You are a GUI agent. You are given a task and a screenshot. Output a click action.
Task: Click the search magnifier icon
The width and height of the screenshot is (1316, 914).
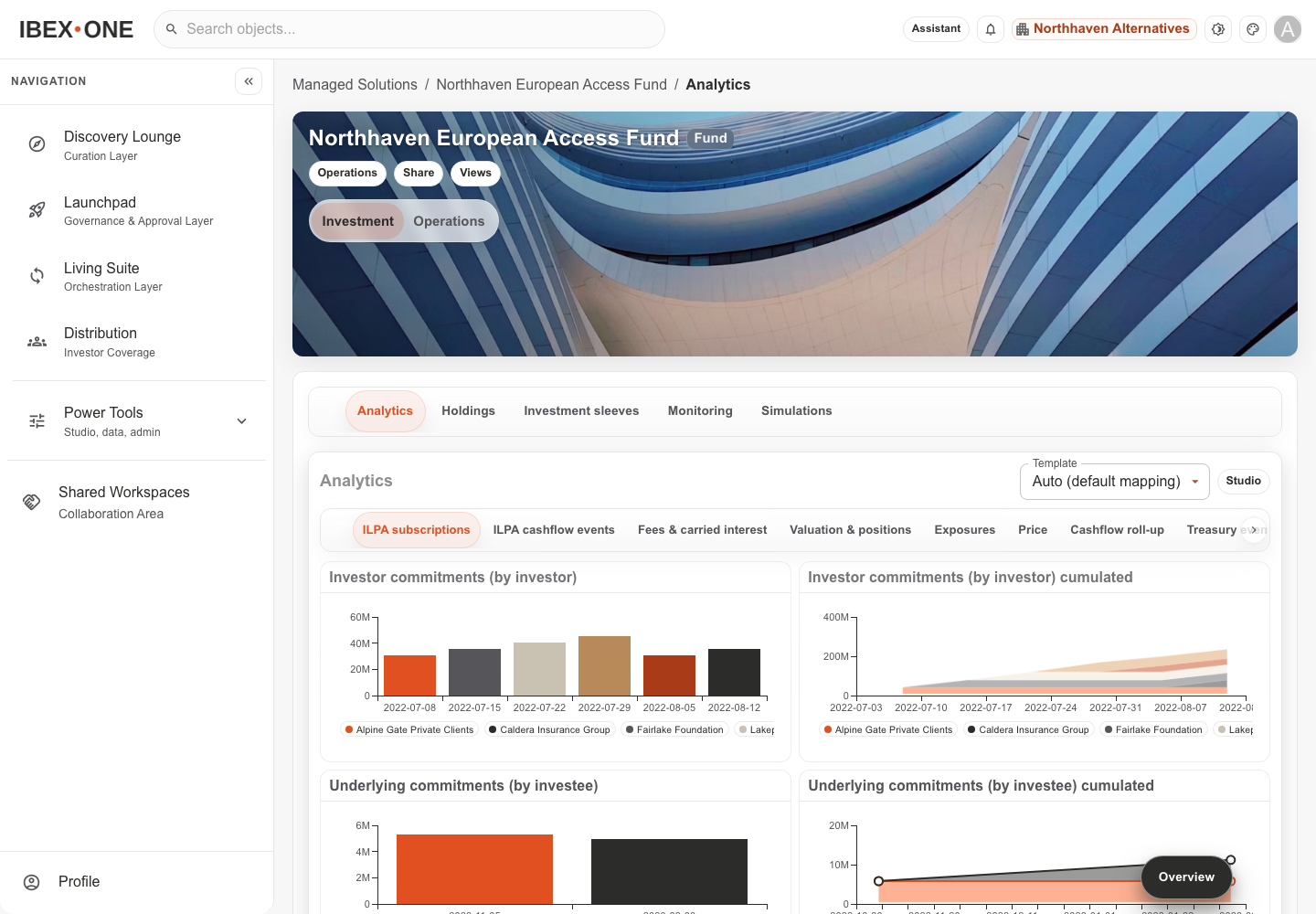pos(171,29)
